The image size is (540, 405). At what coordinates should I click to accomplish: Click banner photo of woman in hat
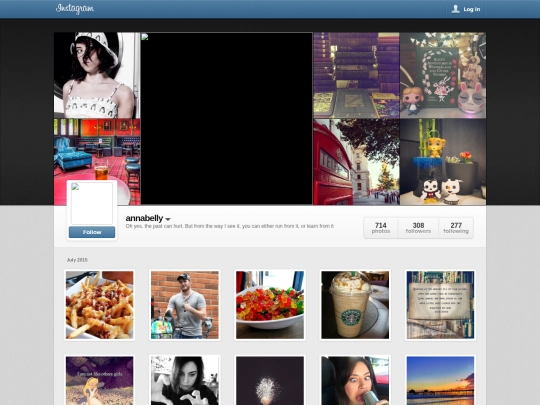coord(97,75)
